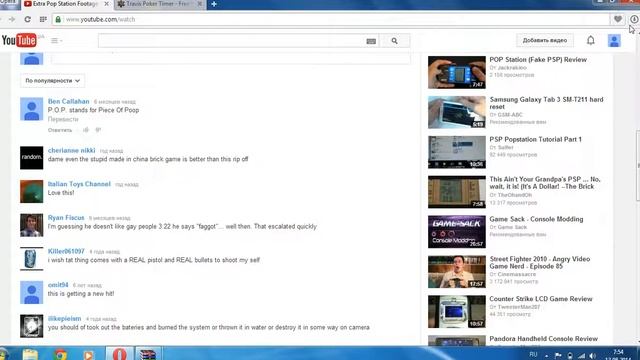Open WinRAR in the taskbar
Viewport: 640px width, 360px height.
148,354
